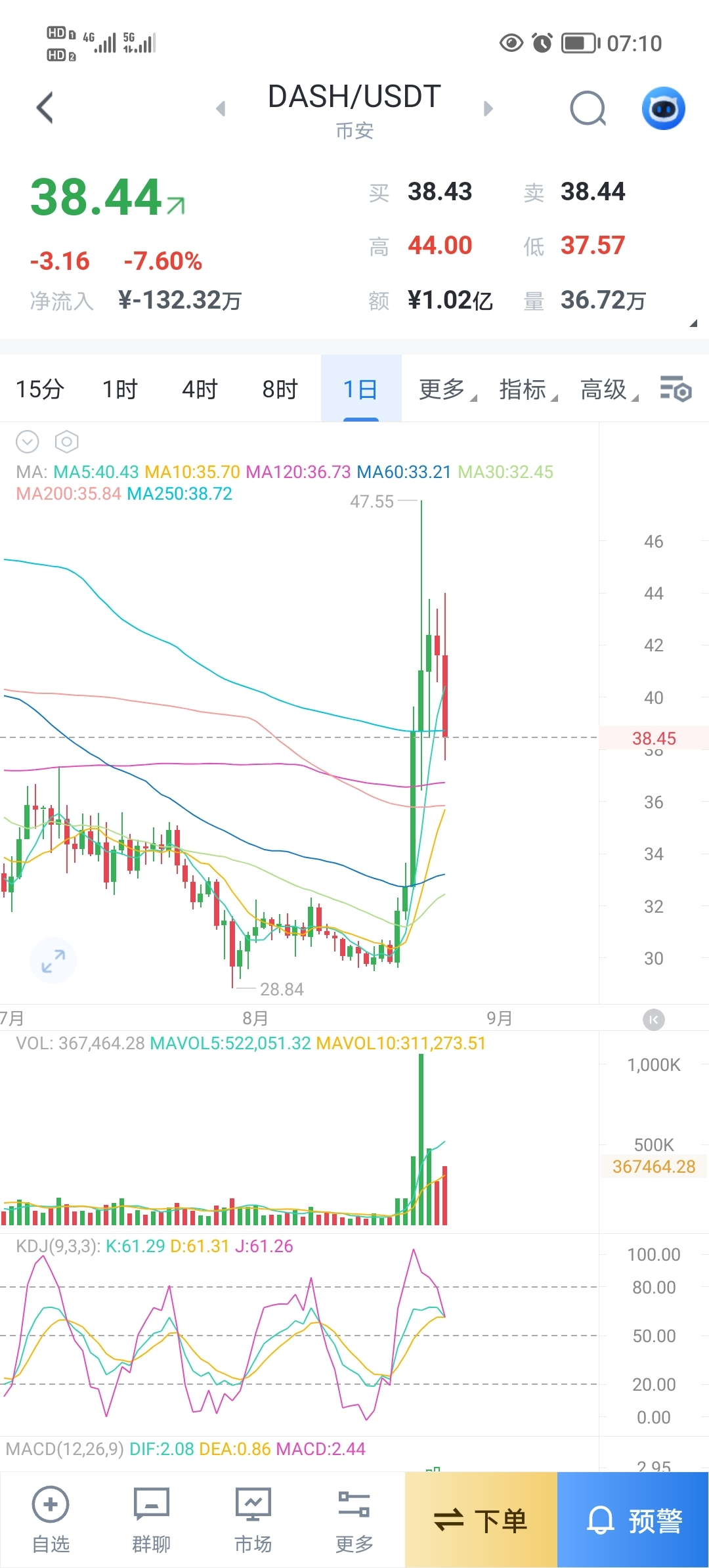Tap the 9月 date axis label
This screenshot has width=709, height=1568.
click(499, 1018)
